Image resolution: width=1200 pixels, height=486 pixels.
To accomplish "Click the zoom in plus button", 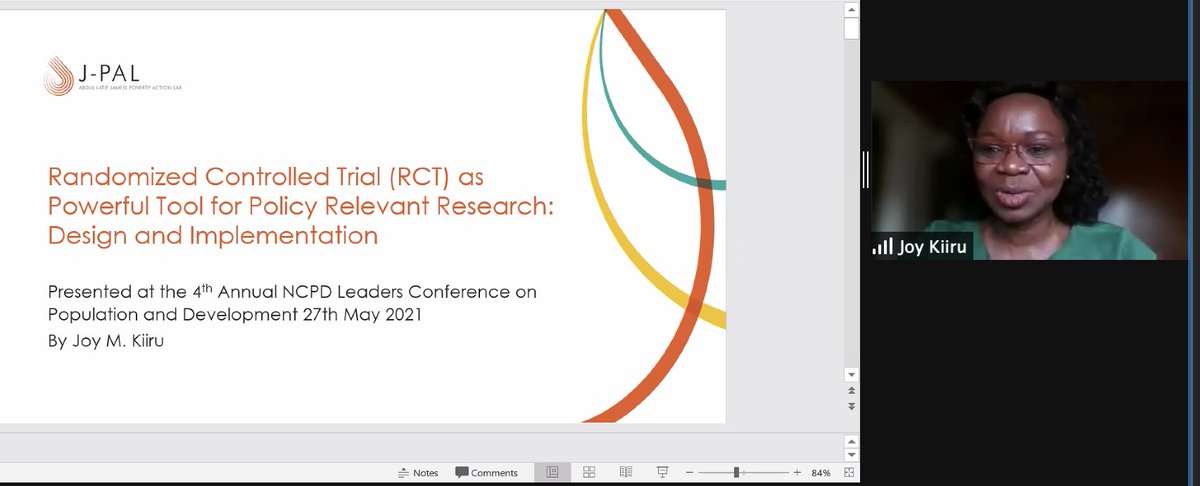I will [x=797, y=472].
